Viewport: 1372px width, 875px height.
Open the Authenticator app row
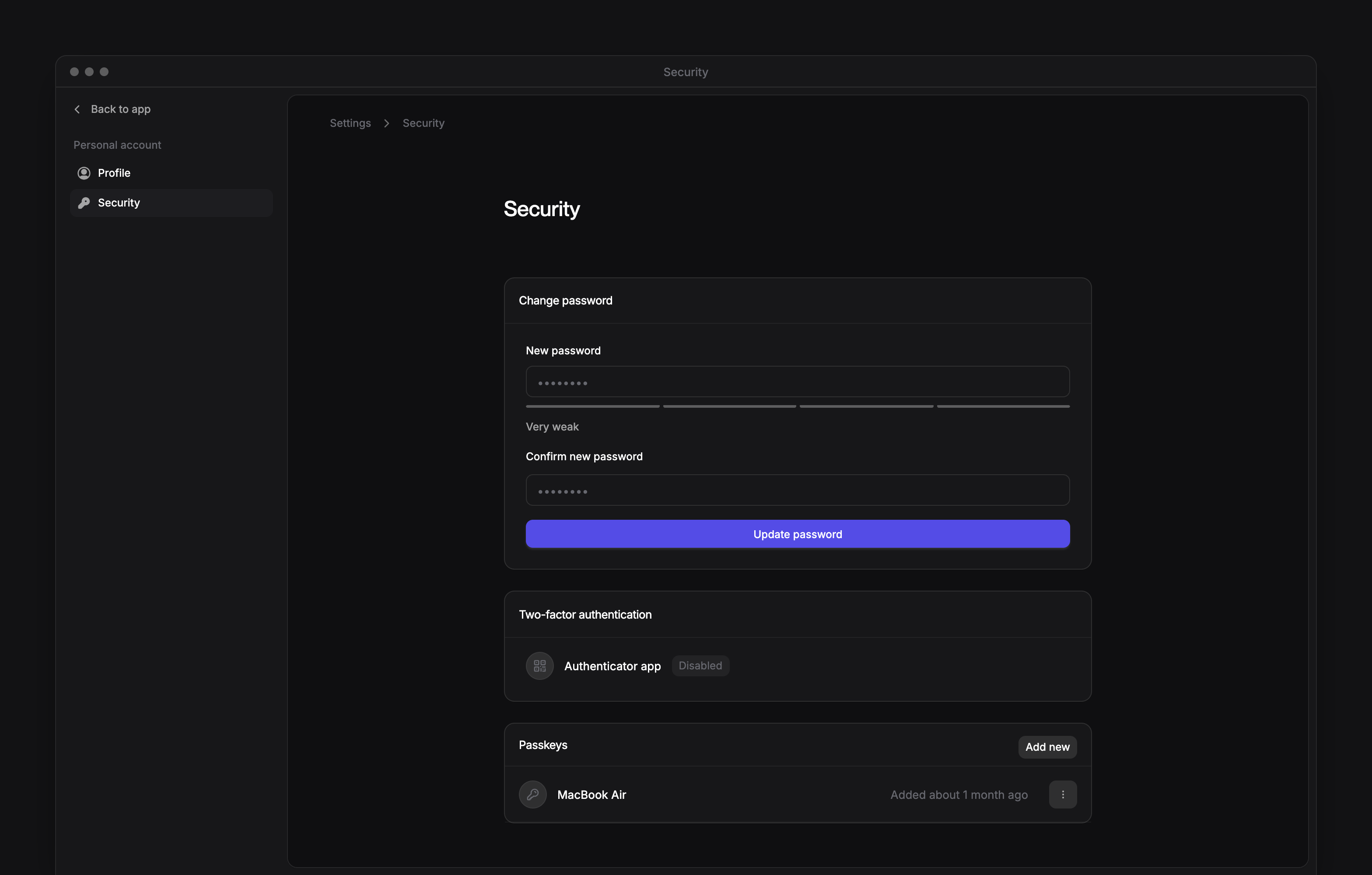pos(798,666)
